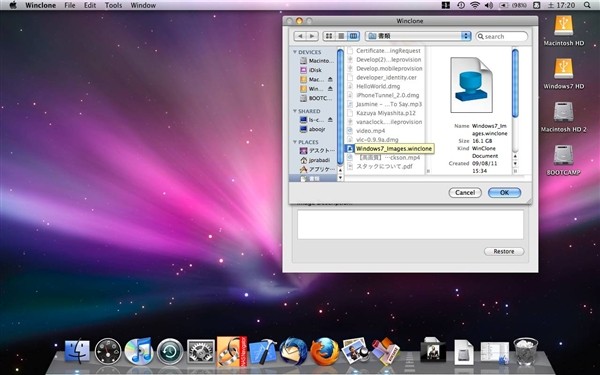Viewport: 600px width, 375px height.
Task: Open the Tools menu
Action: [x=113, y=5]
